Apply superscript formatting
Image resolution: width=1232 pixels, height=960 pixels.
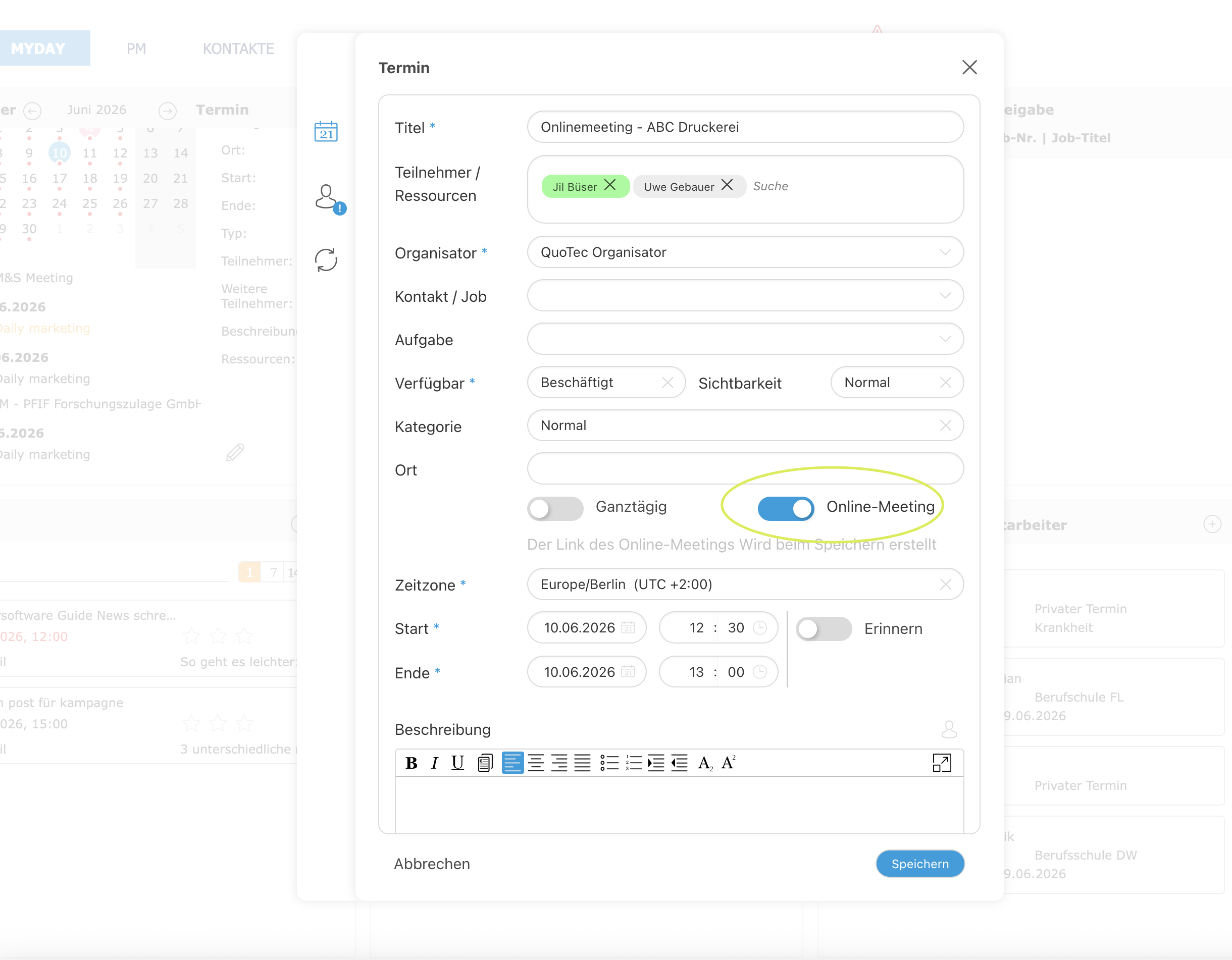pos(728,763)
